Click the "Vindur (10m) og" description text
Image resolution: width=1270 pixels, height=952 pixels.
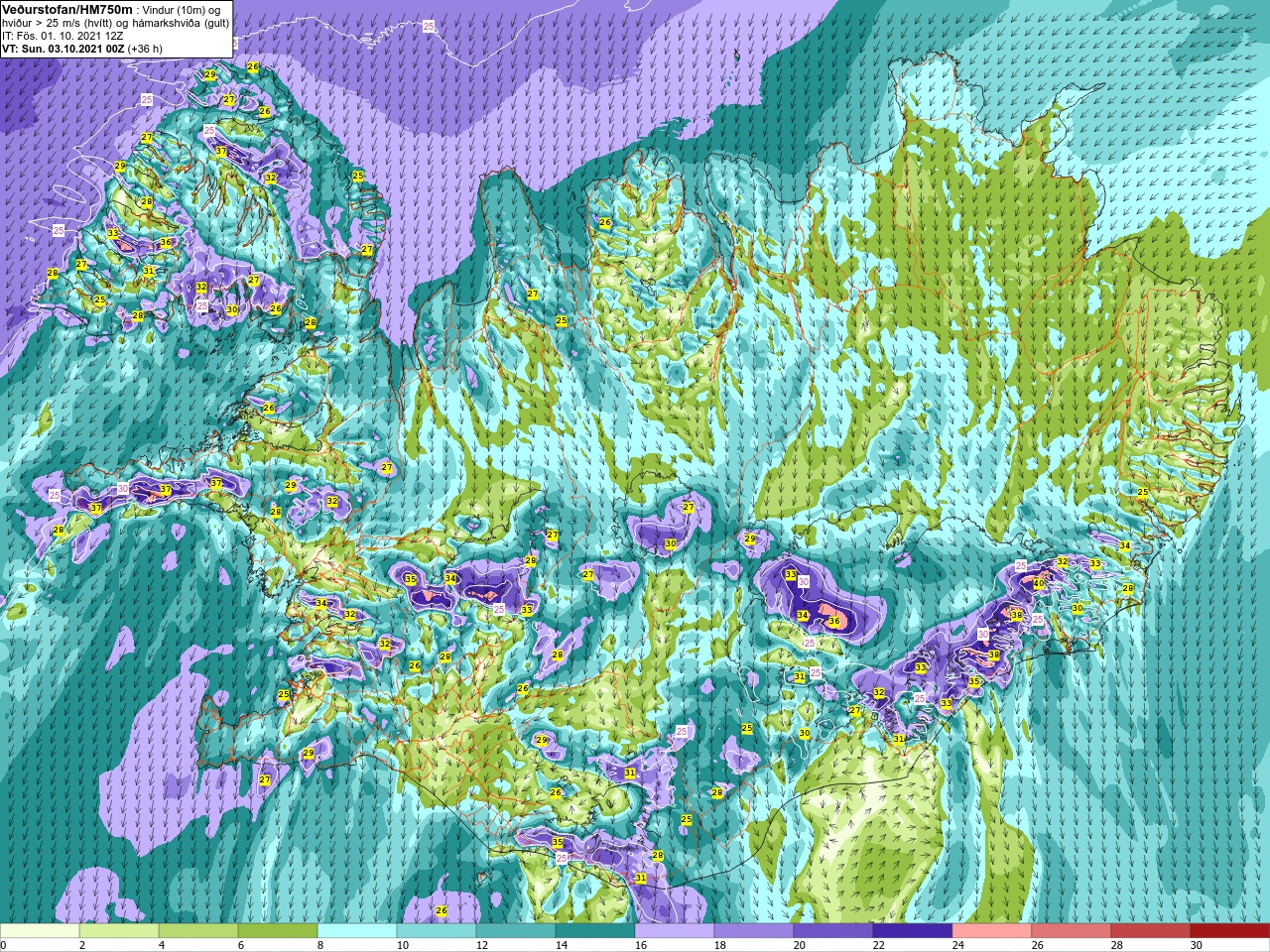click(x=182, y=9)
